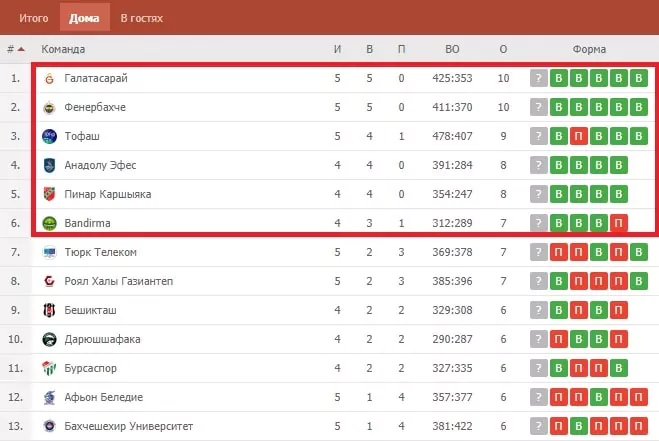
Task: Click the Анадолу Эфес team logo
Action: 49,165
